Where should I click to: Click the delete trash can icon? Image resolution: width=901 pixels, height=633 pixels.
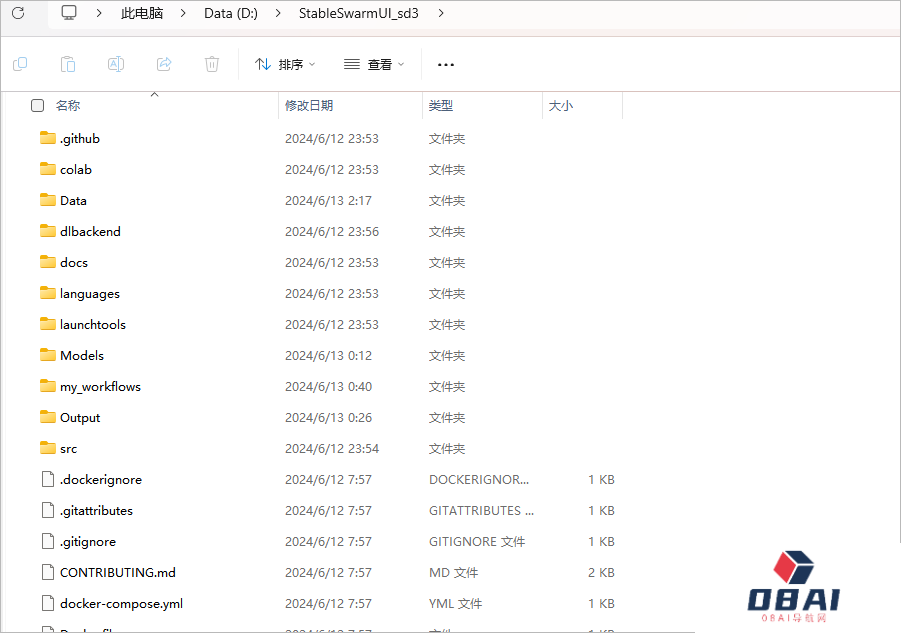point(212,64)
